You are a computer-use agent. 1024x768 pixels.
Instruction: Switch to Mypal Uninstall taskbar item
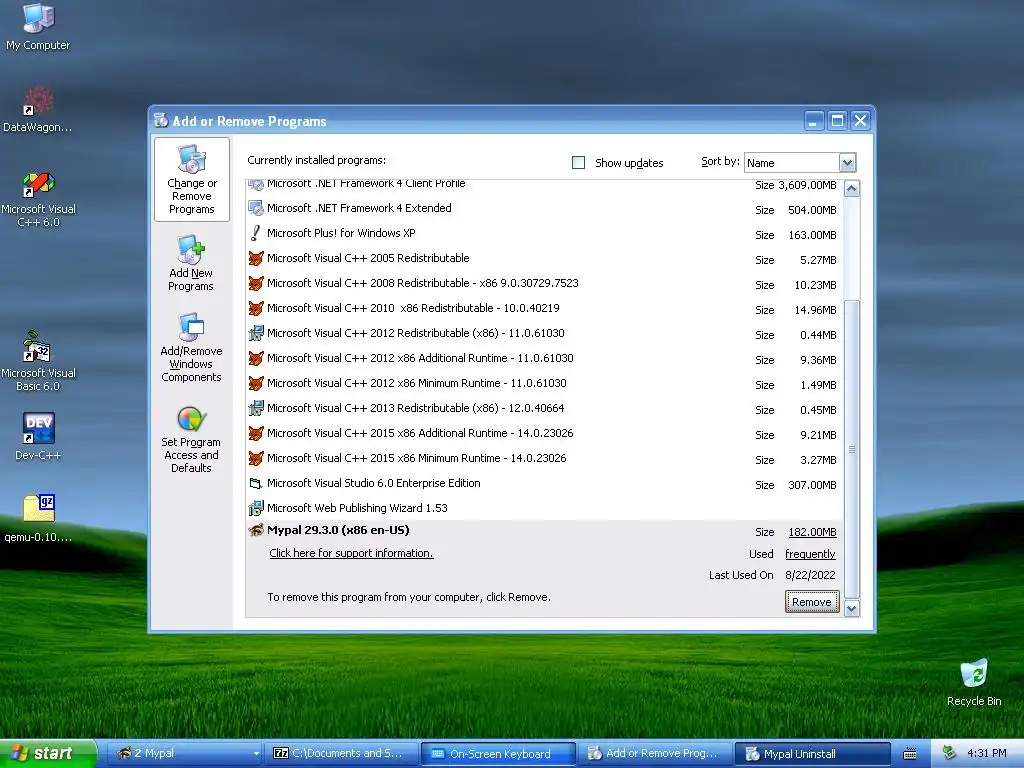click(812, 754)
